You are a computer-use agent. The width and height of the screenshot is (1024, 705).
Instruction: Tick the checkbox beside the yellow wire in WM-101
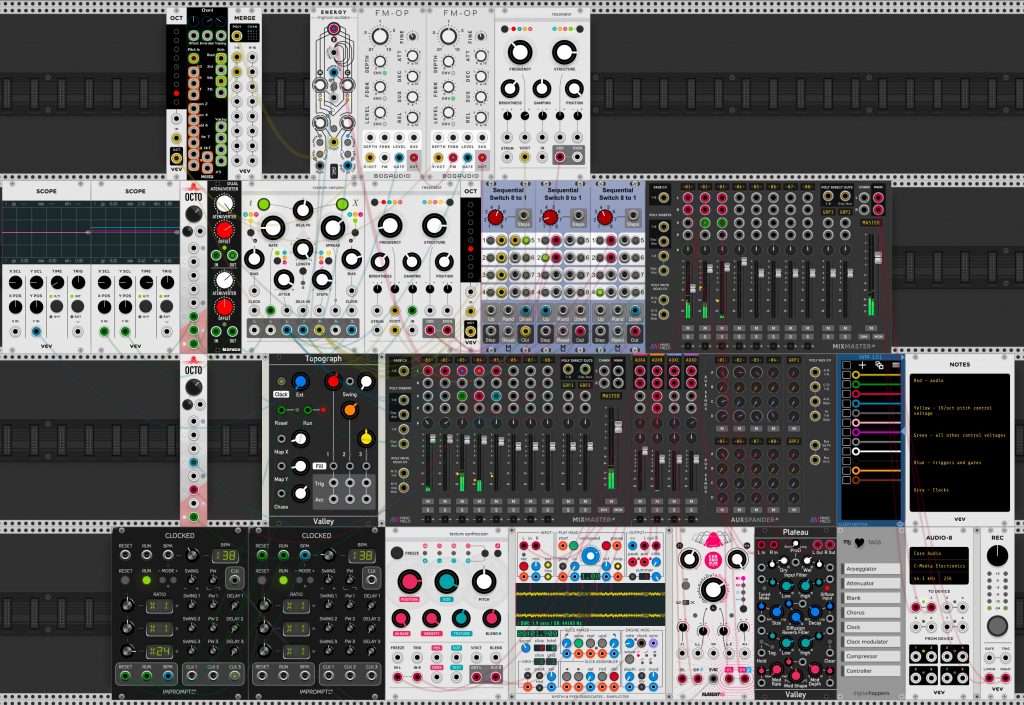point(846,375)
